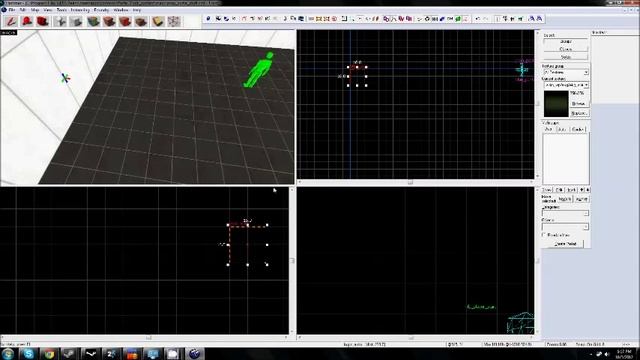Click the camera label in the 3D viewport
The image size is (640, 360).
point(9,32)
